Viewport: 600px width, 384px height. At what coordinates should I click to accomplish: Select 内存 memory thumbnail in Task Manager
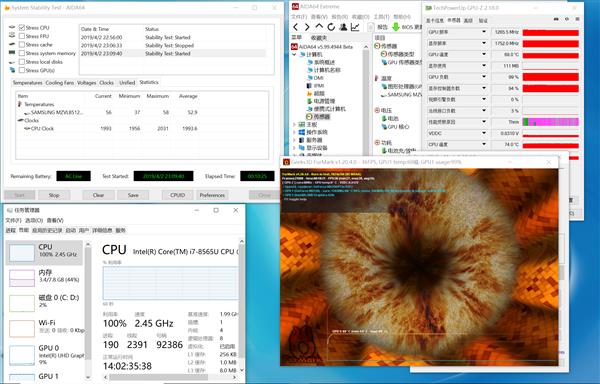44,277
